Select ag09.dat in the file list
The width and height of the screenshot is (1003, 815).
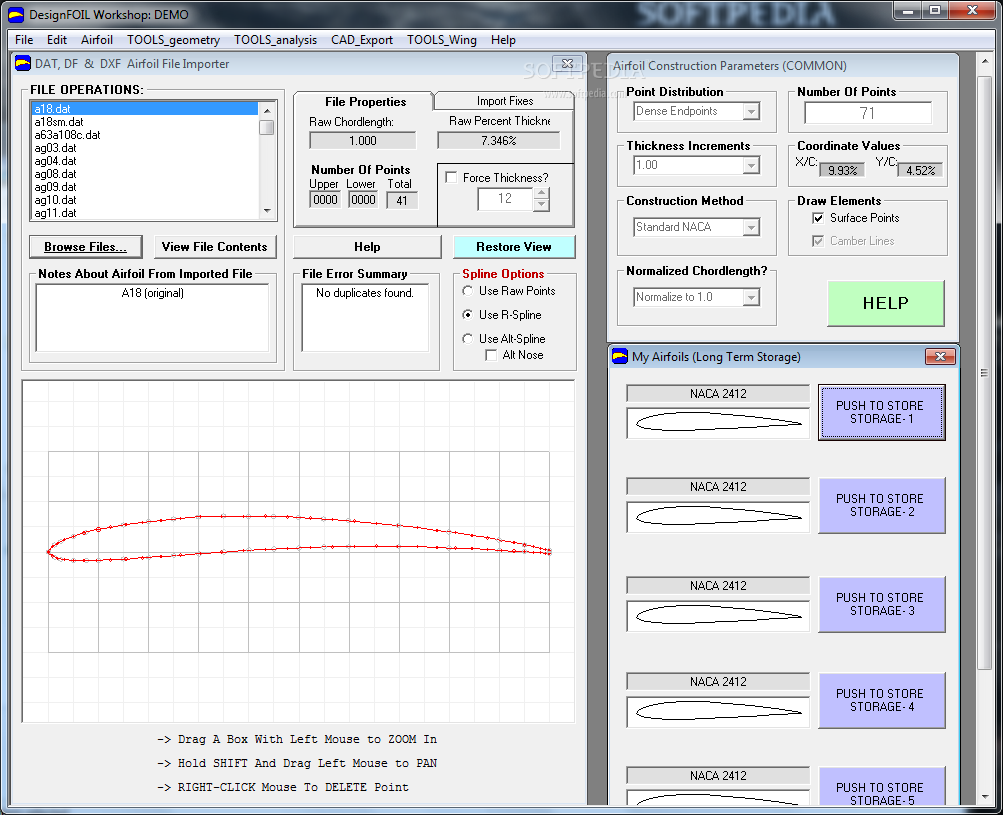tap(145, 187)
